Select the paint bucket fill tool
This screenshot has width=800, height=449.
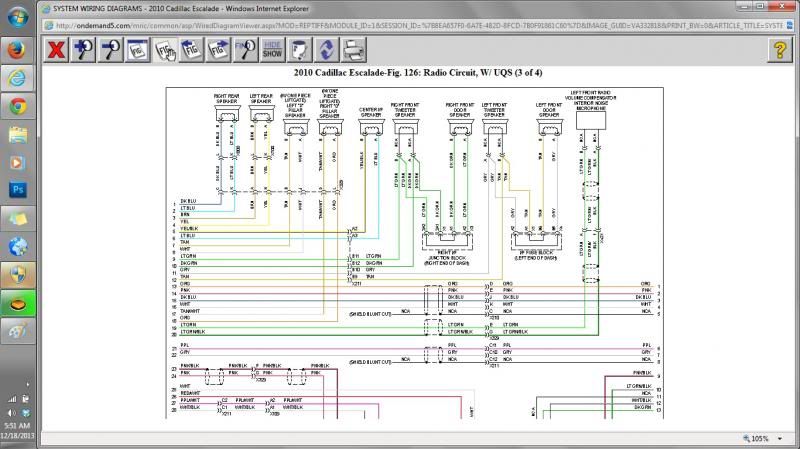click(299, 50)
